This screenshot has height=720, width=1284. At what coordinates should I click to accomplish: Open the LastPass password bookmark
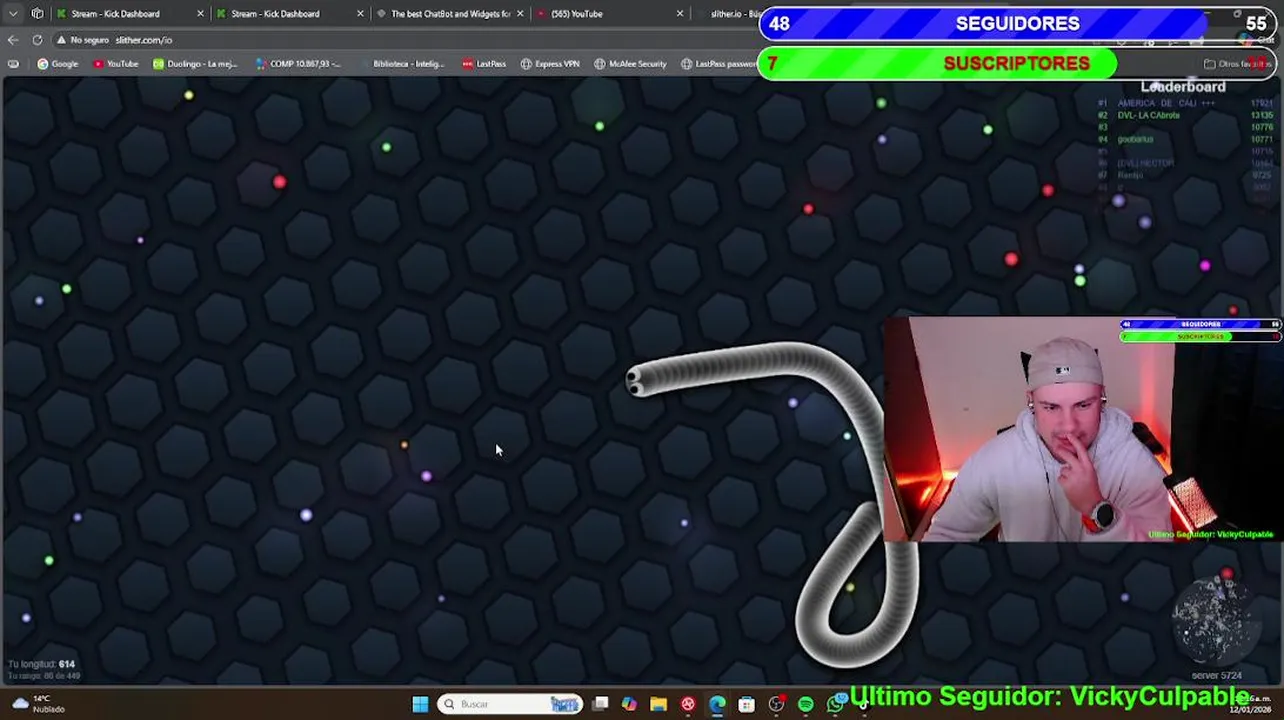click(x=718, y=64)
